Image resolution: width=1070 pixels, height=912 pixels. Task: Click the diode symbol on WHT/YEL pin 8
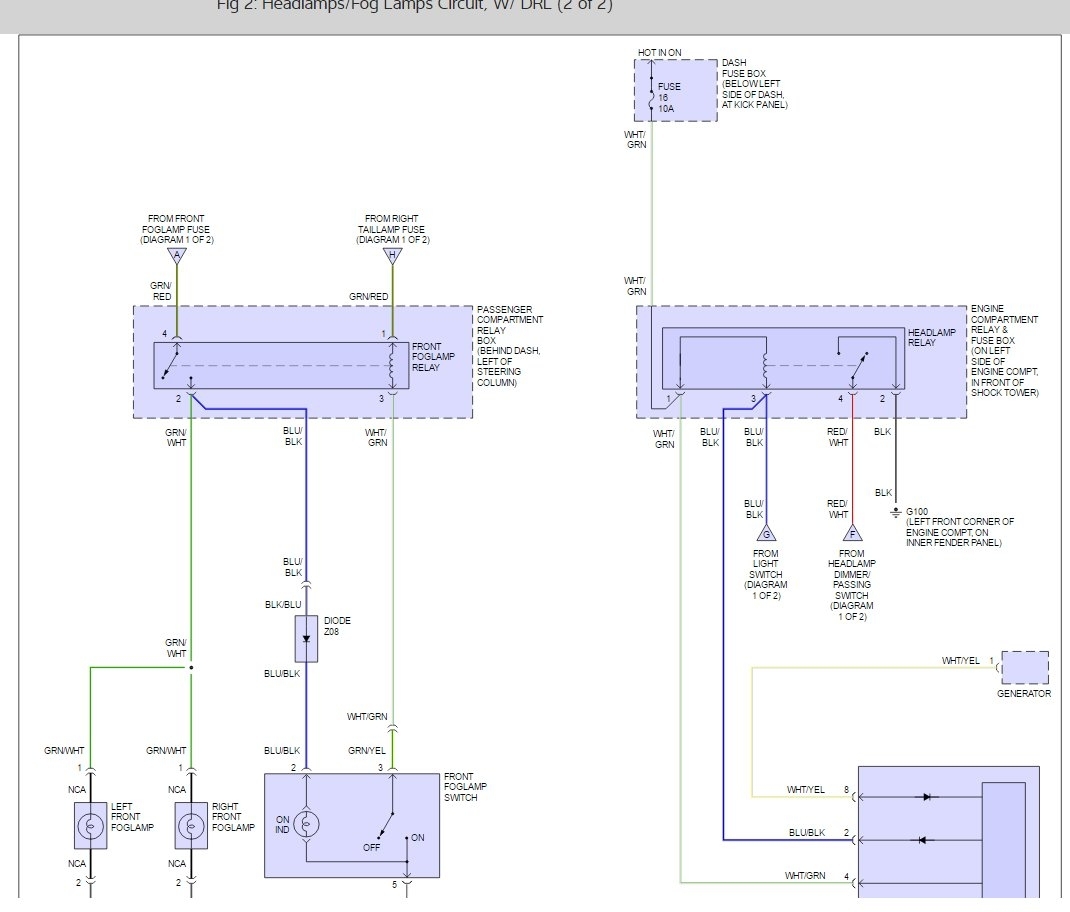tap(928, 797)
